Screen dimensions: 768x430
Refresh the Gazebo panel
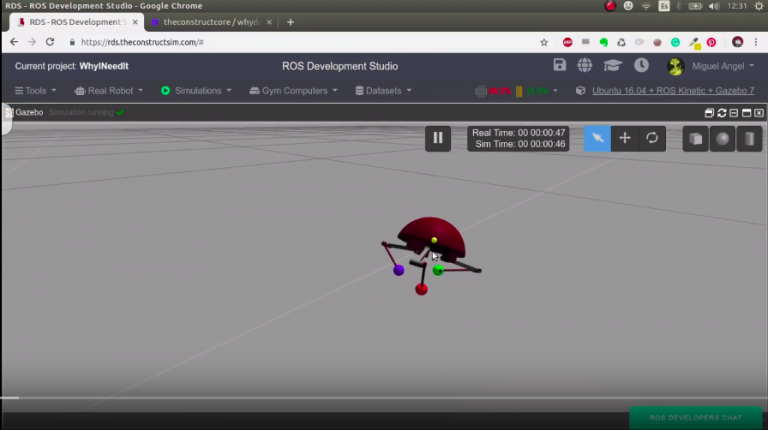[721, 113]
